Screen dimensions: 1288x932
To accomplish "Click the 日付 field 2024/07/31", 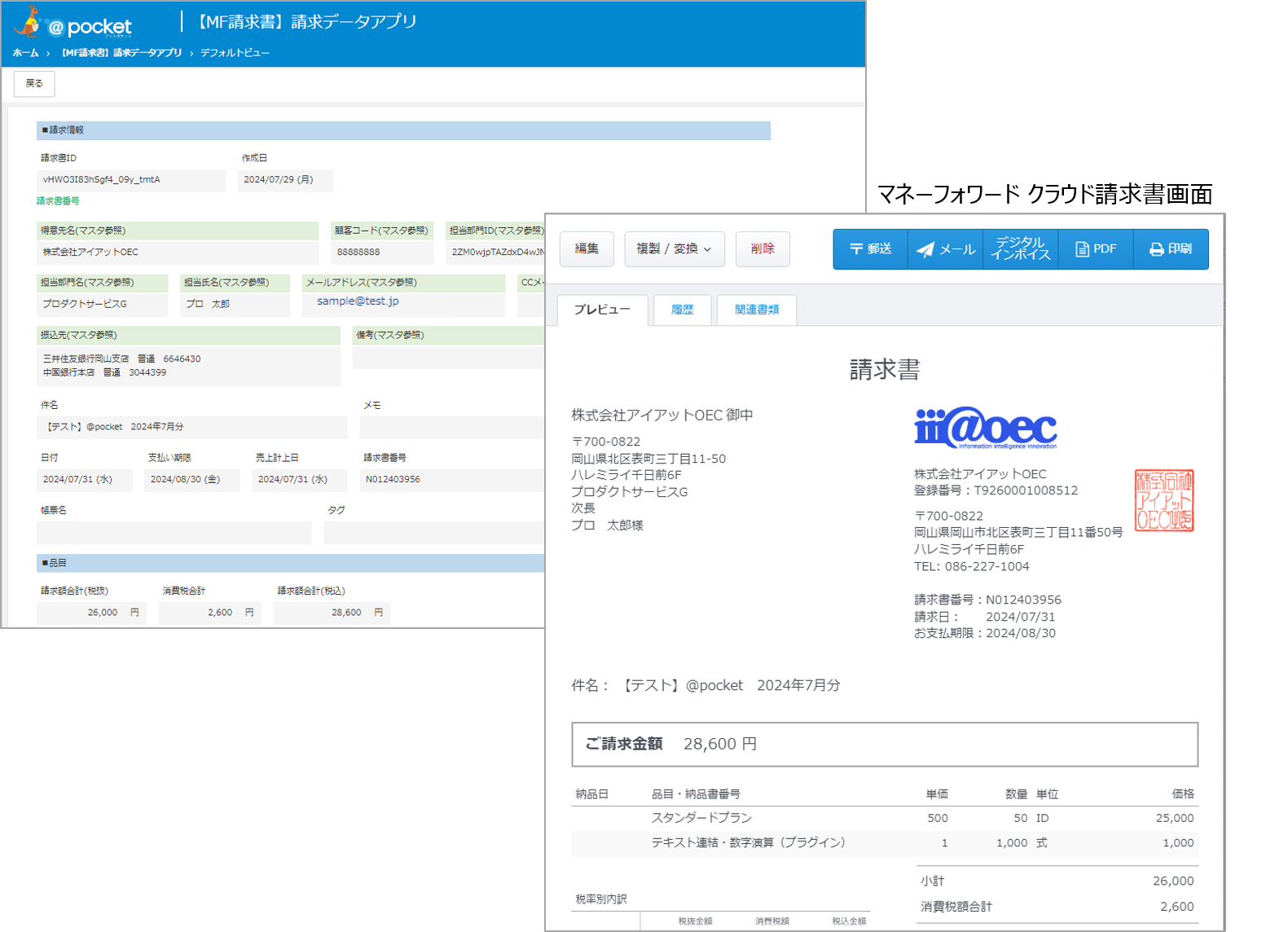I will coord(84,480).
